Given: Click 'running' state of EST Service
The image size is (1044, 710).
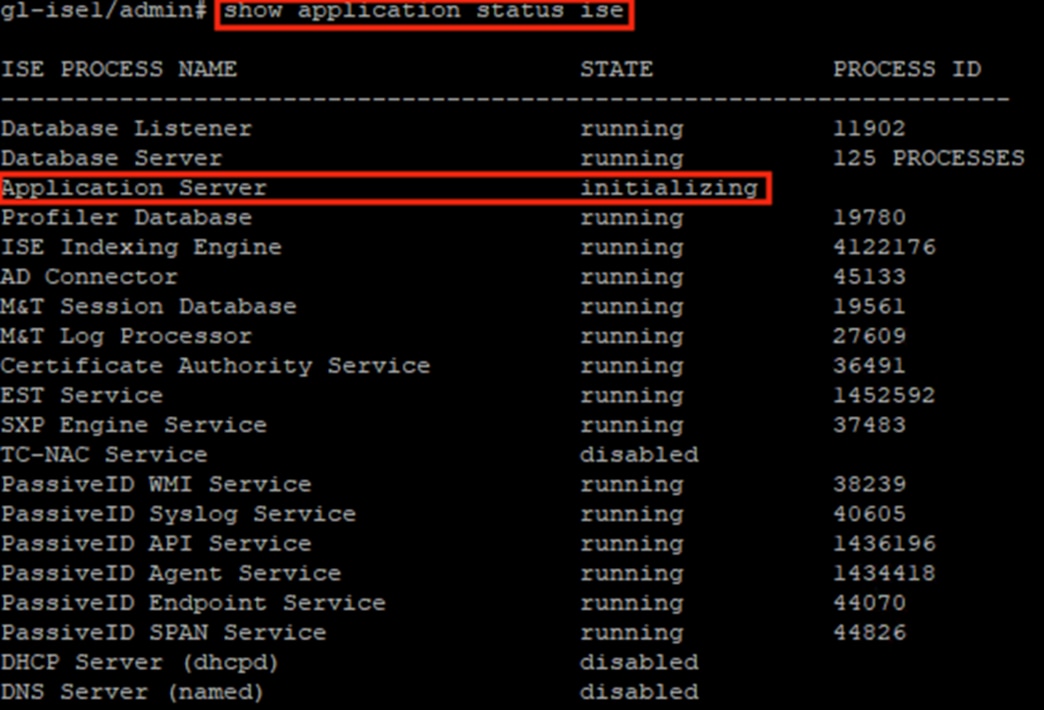Looking at the screenshot, I should 632,396.
